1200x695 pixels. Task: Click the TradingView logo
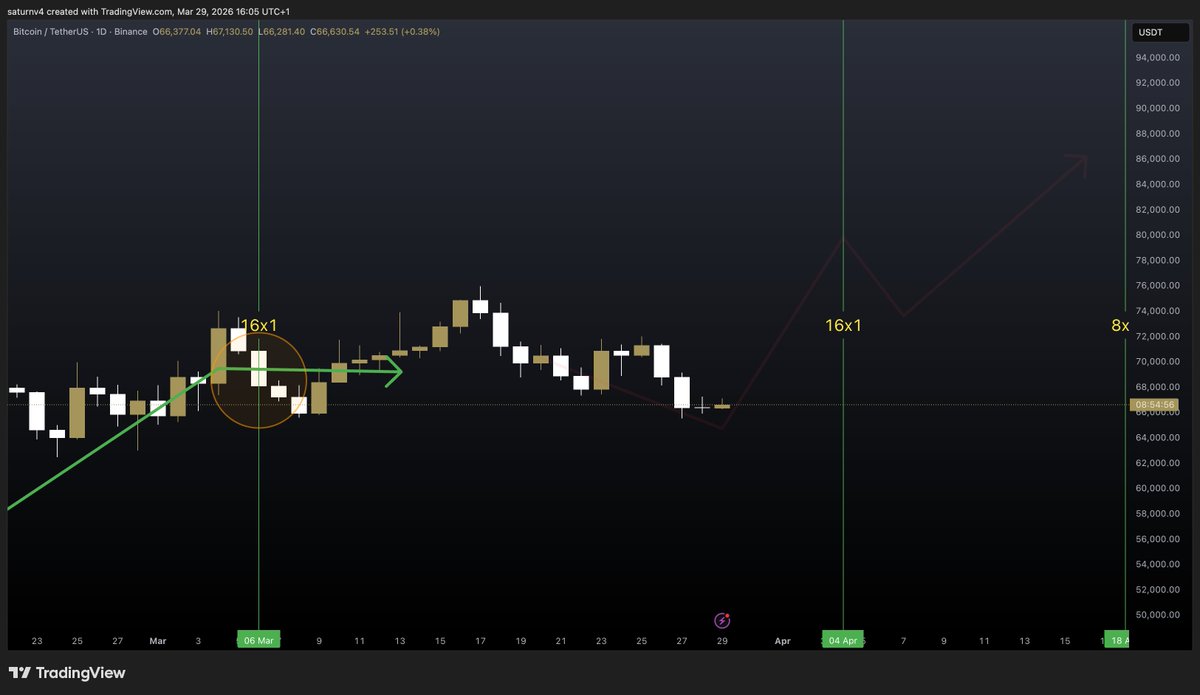pyautogui.click(x=67, y=673)
